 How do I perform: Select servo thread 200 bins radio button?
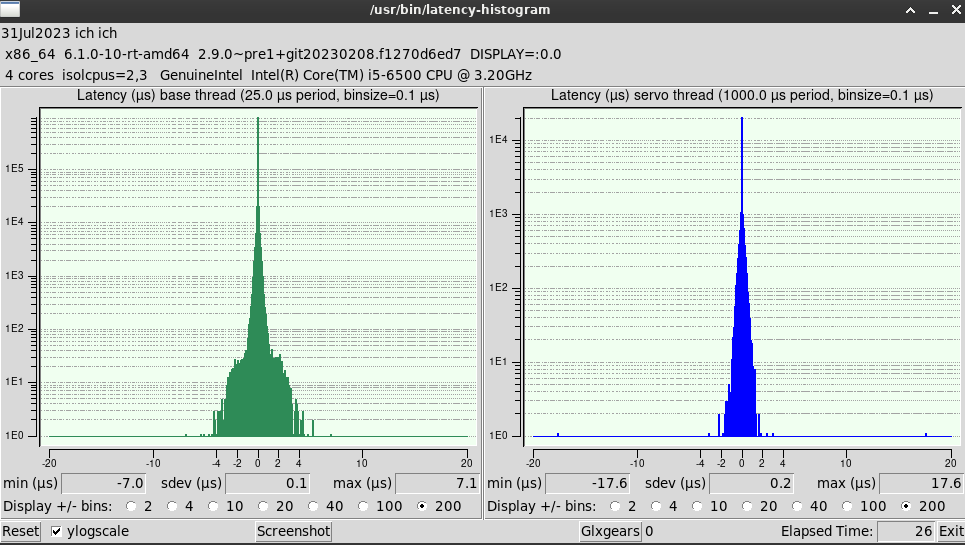906,506
